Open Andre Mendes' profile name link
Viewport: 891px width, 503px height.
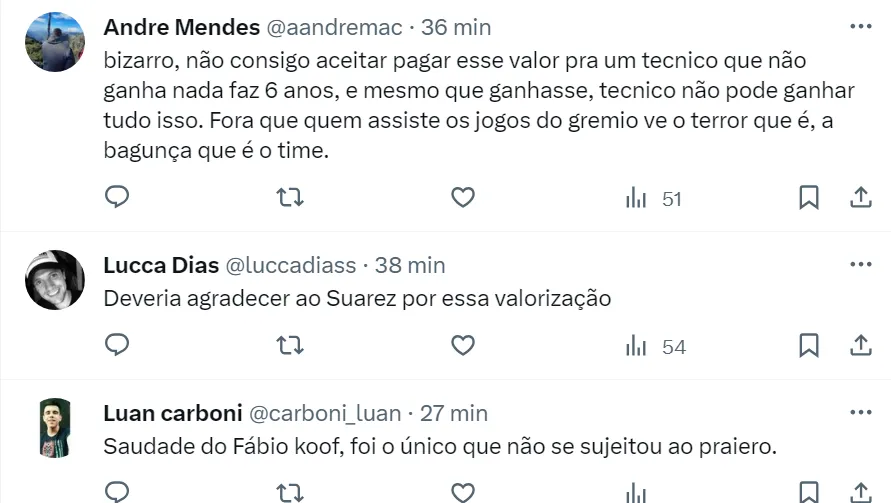tap(181, 27)
